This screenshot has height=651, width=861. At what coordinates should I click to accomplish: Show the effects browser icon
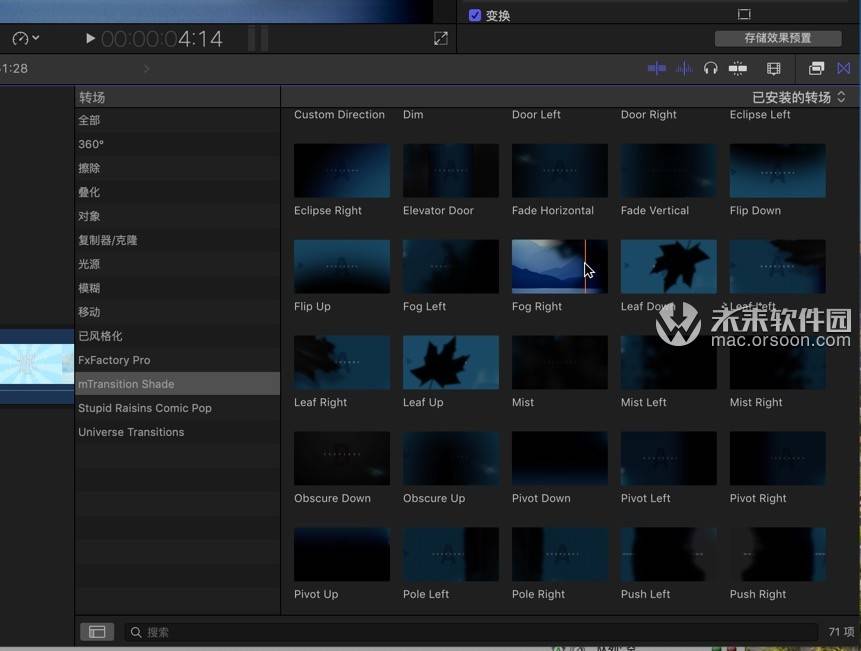click(816, 68)
